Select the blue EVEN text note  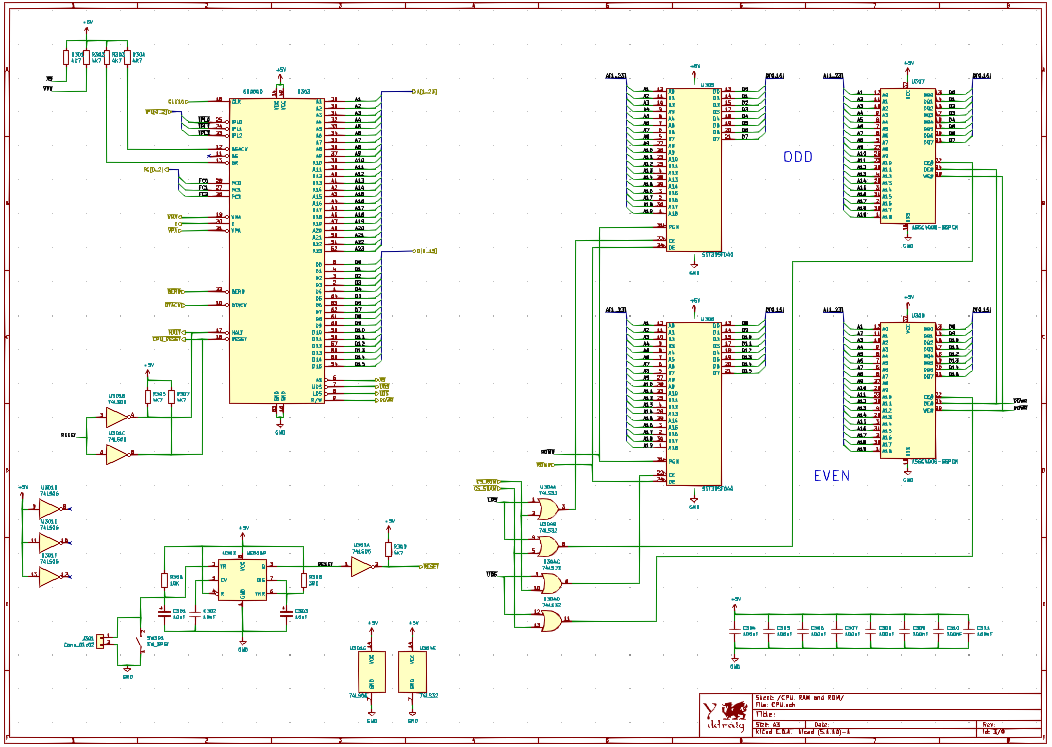click(x=832, y=476)
